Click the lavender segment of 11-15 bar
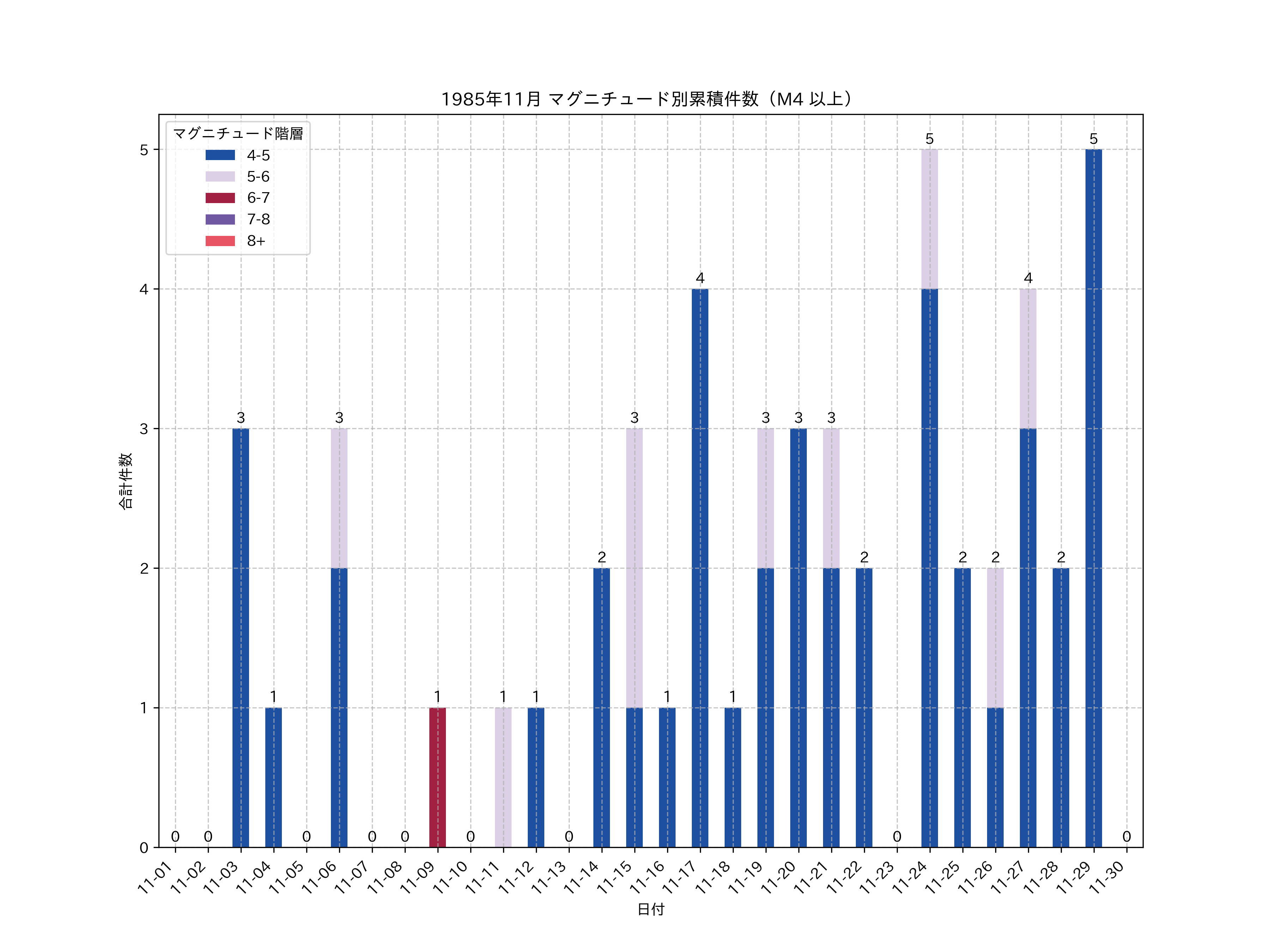The width and height of the screenshot is (1270, 952). tap(634, 568)
